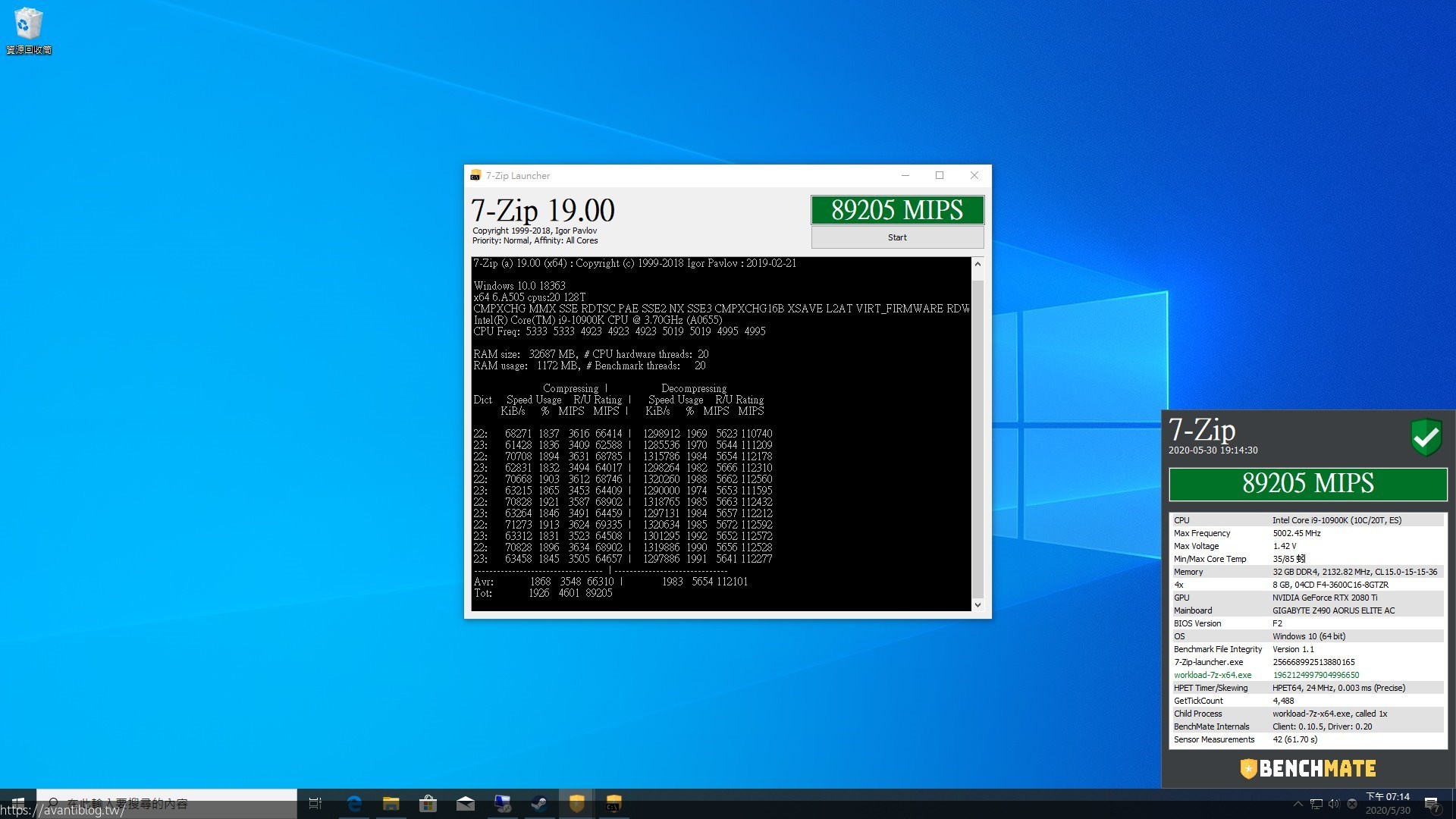1456x819 pixels.
Task: Click the console vertical scrollbar thumb
Action: point(977,440)
